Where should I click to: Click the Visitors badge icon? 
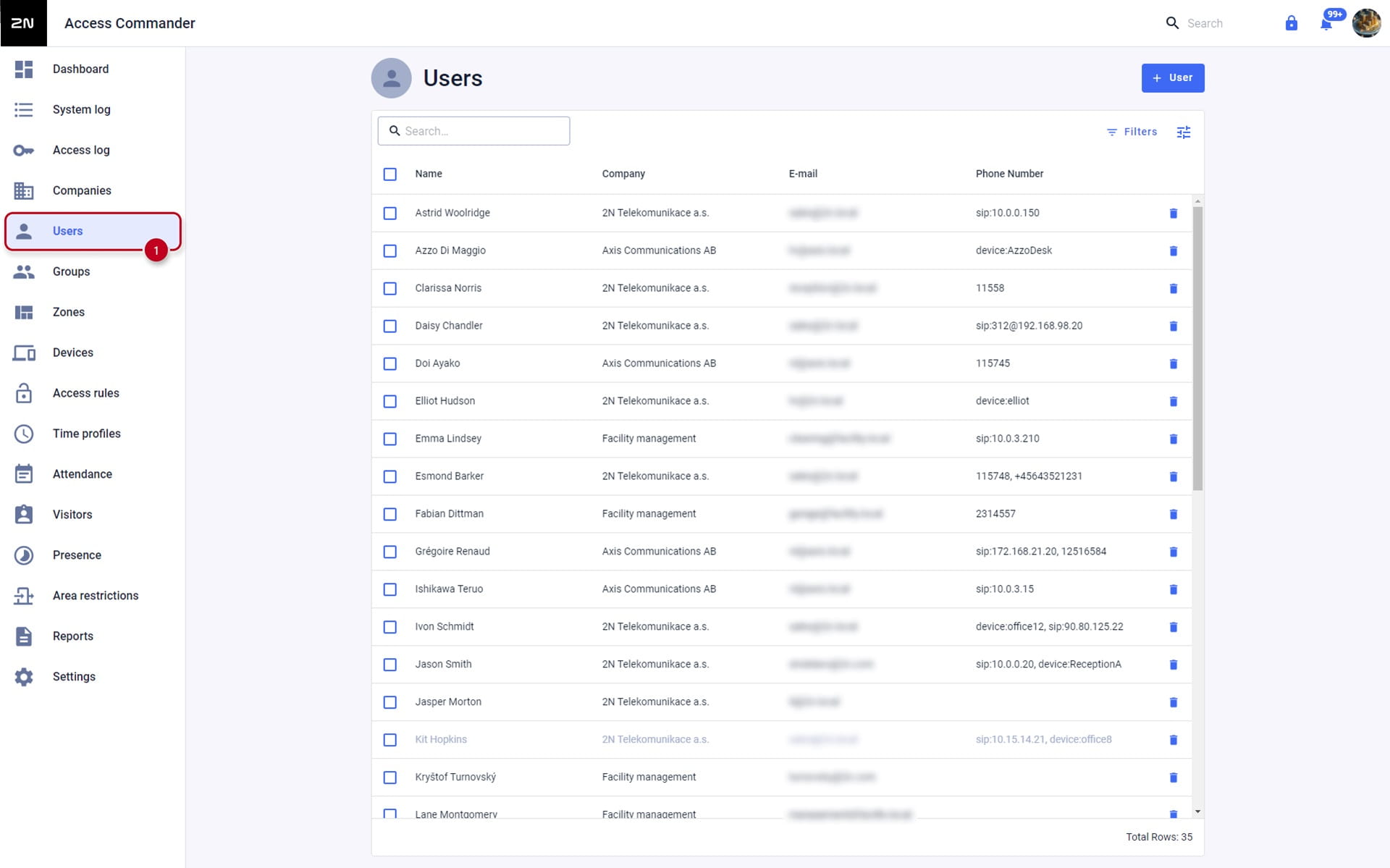click(x=24, y=514)
